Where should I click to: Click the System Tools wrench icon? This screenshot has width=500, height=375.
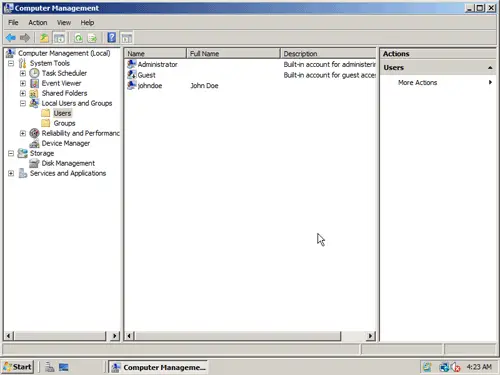(x=22, y=63)
